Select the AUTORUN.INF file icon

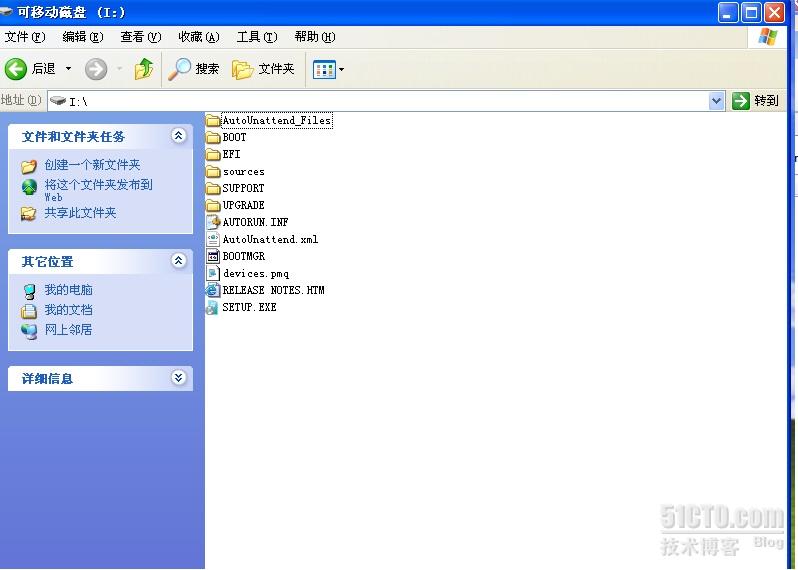click(213, 222)
